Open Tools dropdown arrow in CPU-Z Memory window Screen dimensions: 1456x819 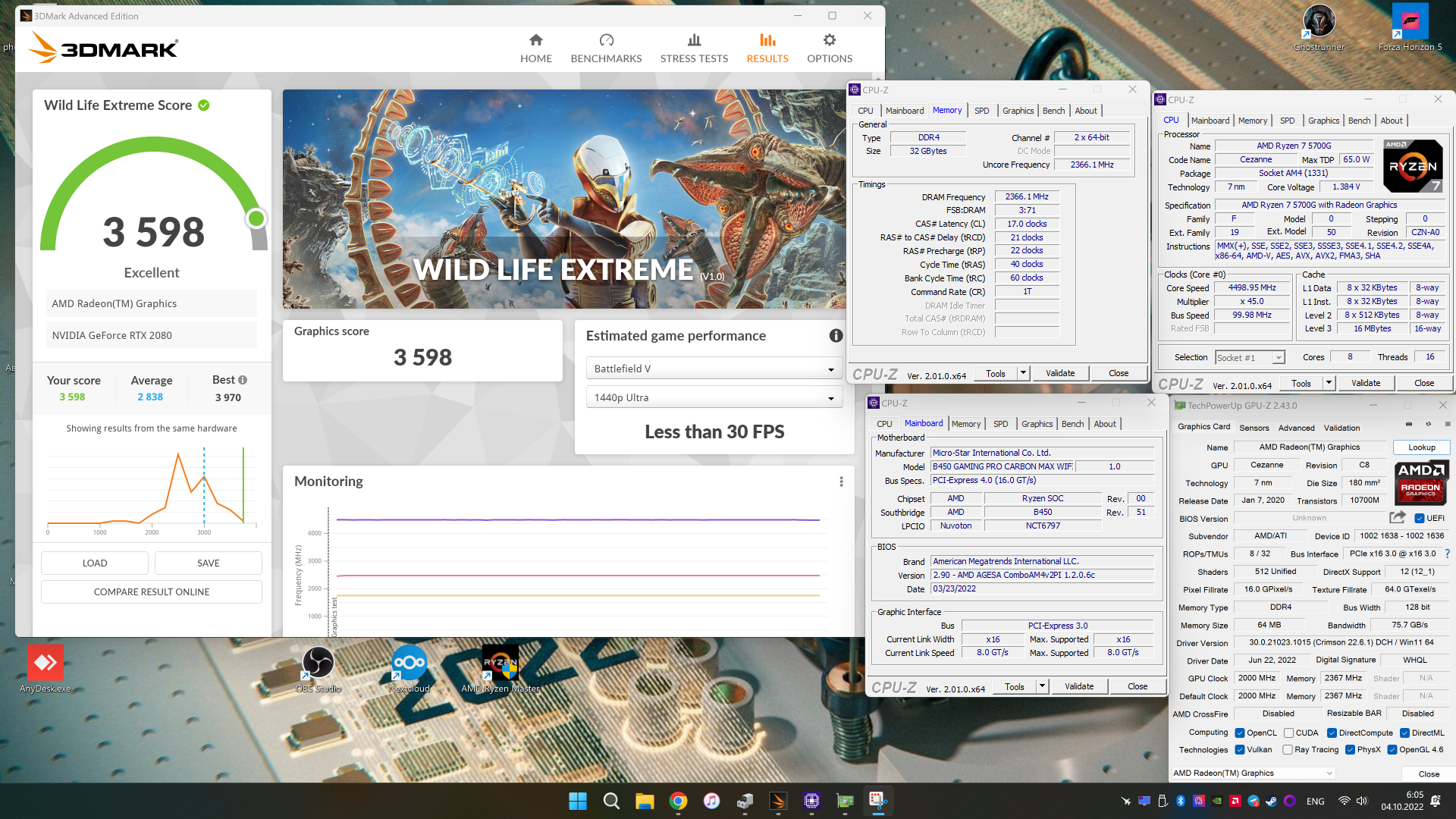1023,373
